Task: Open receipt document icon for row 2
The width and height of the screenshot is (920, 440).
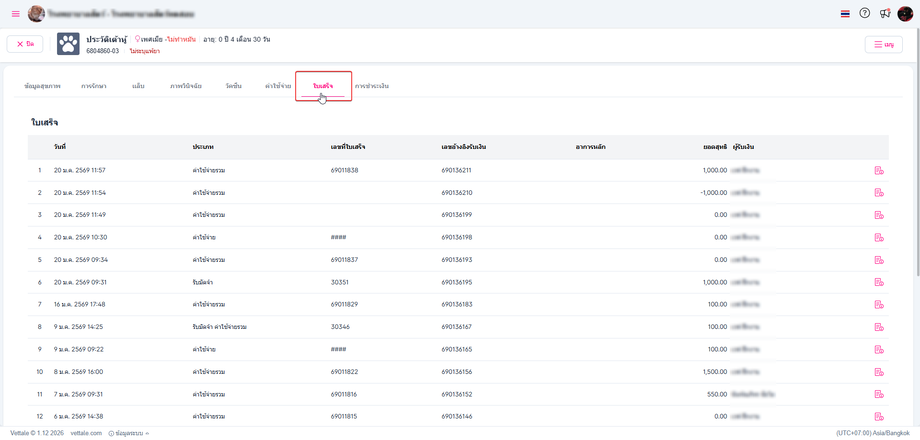Action: (879, 193)
